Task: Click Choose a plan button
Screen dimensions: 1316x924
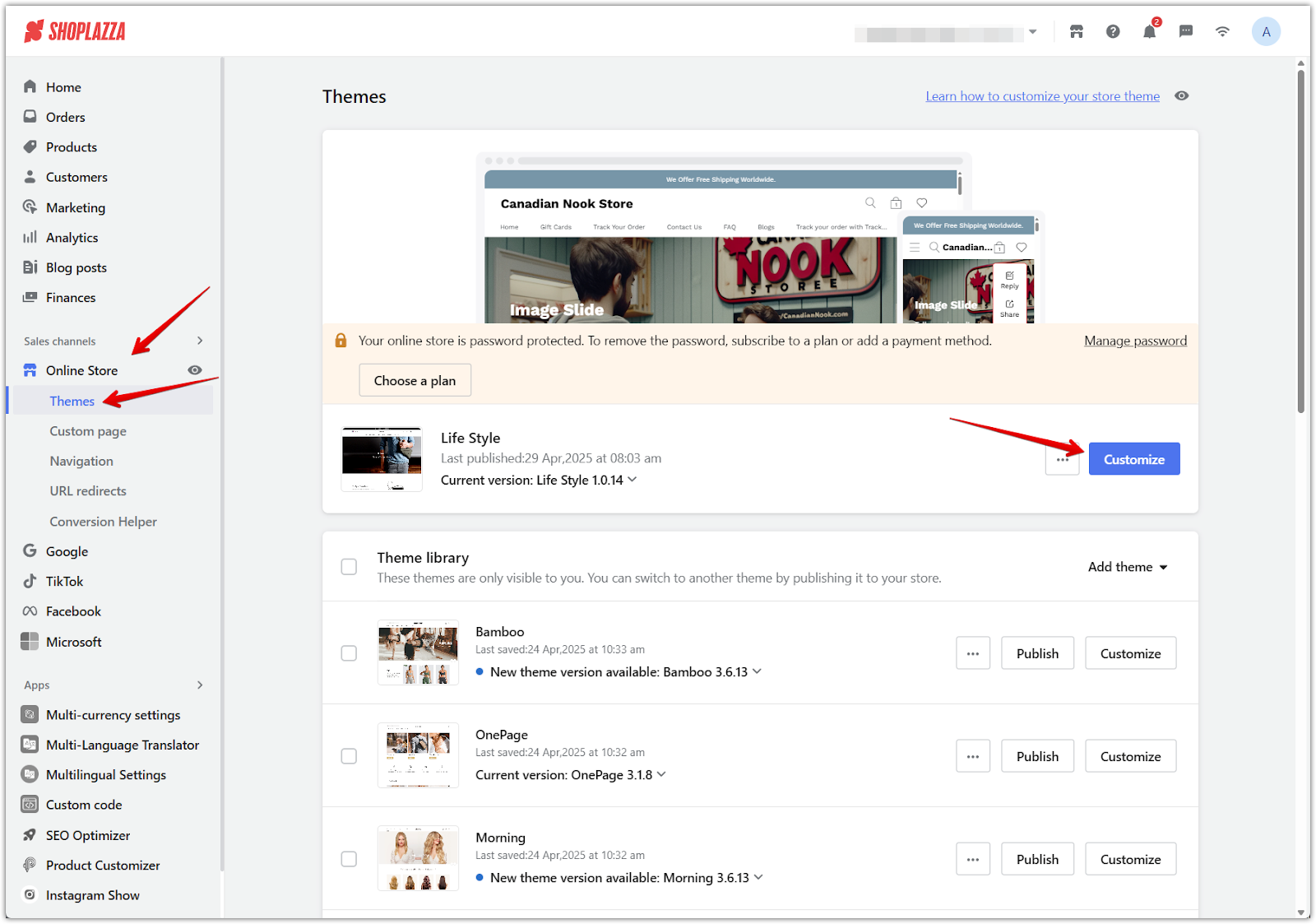Action: click(415, 380)
